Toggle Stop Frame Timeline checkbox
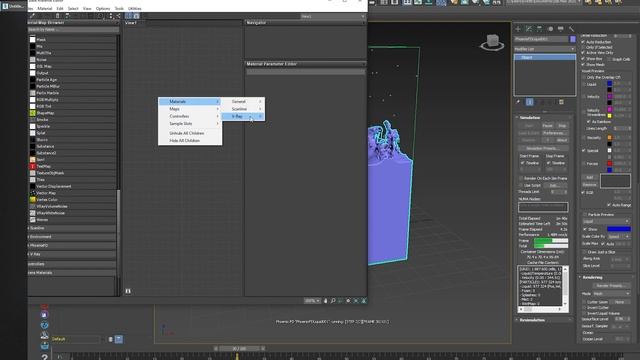 click(x=549, y=163)
